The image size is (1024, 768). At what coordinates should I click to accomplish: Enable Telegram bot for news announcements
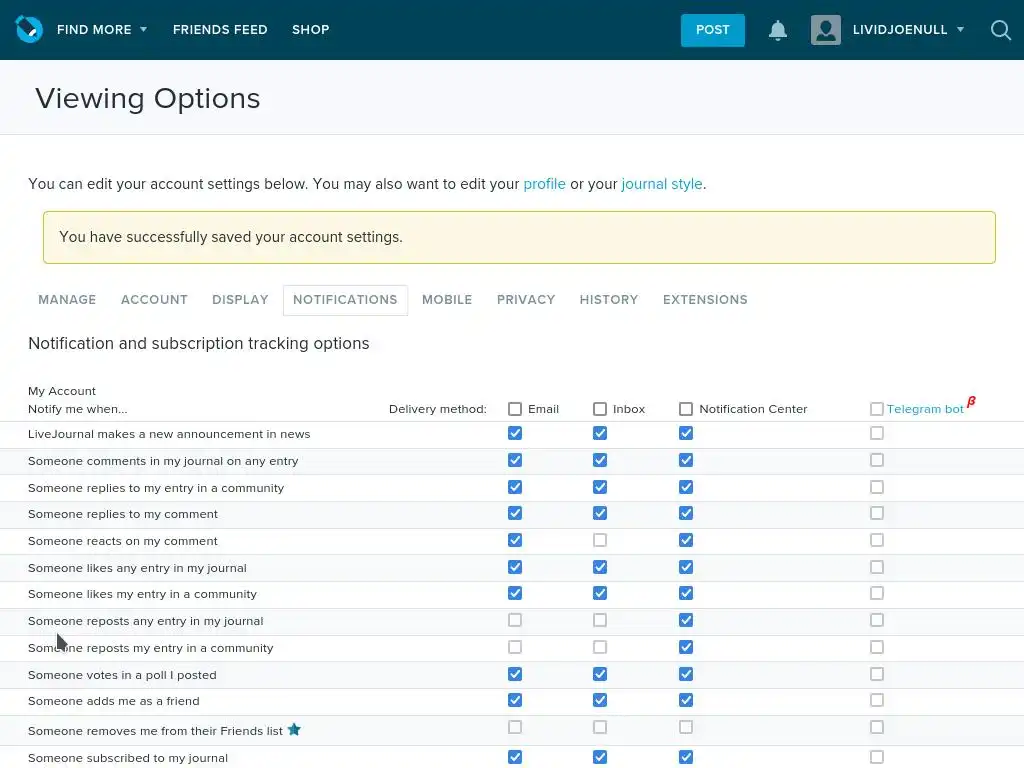coord(877,434)
